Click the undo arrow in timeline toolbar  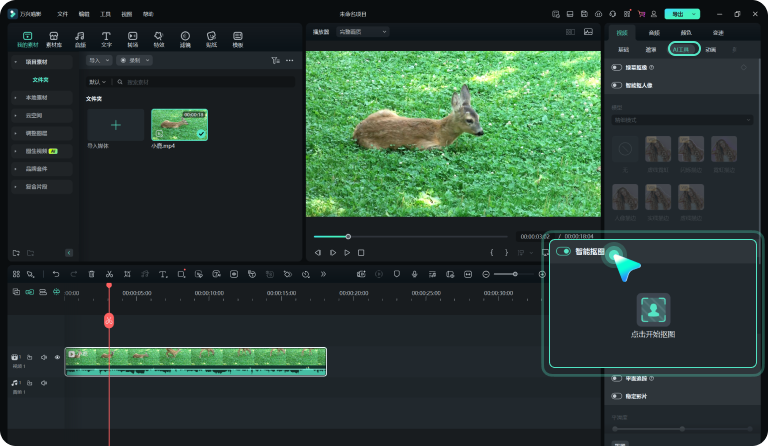[56, 274]
